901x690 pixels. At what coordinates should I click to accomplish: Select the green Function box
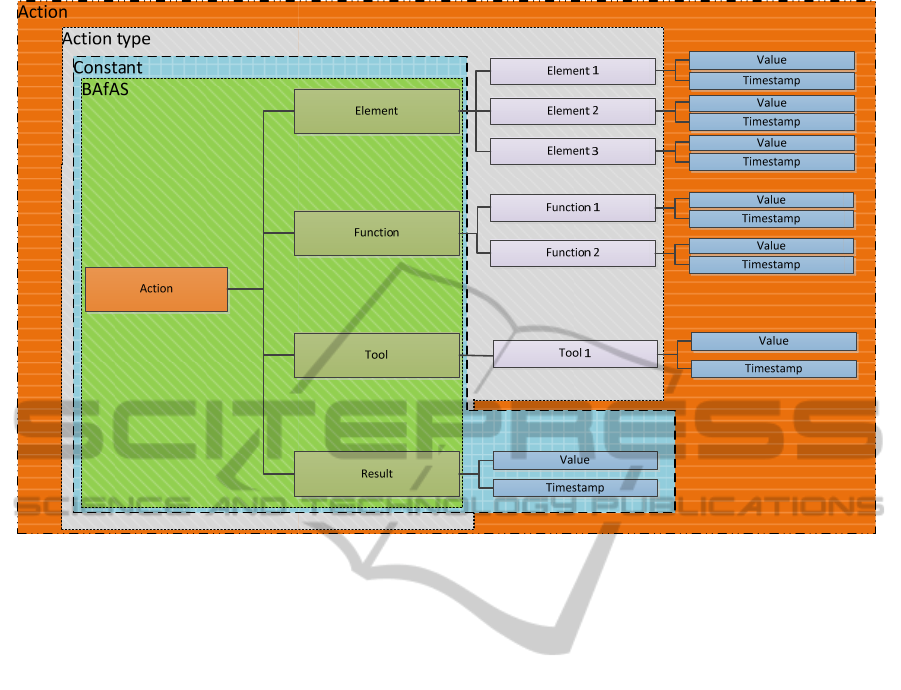pyautogui.click(x=376, y=233)
